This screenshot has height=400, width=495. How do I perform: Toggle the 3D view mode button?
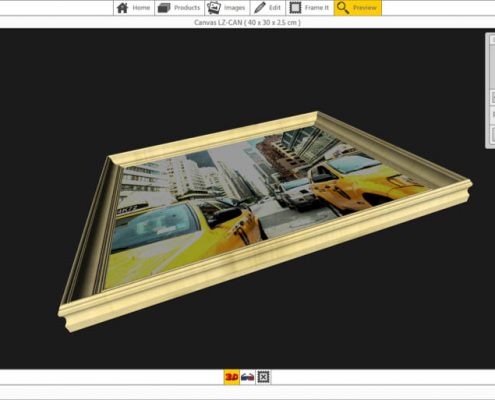click(x=232, y=377)
